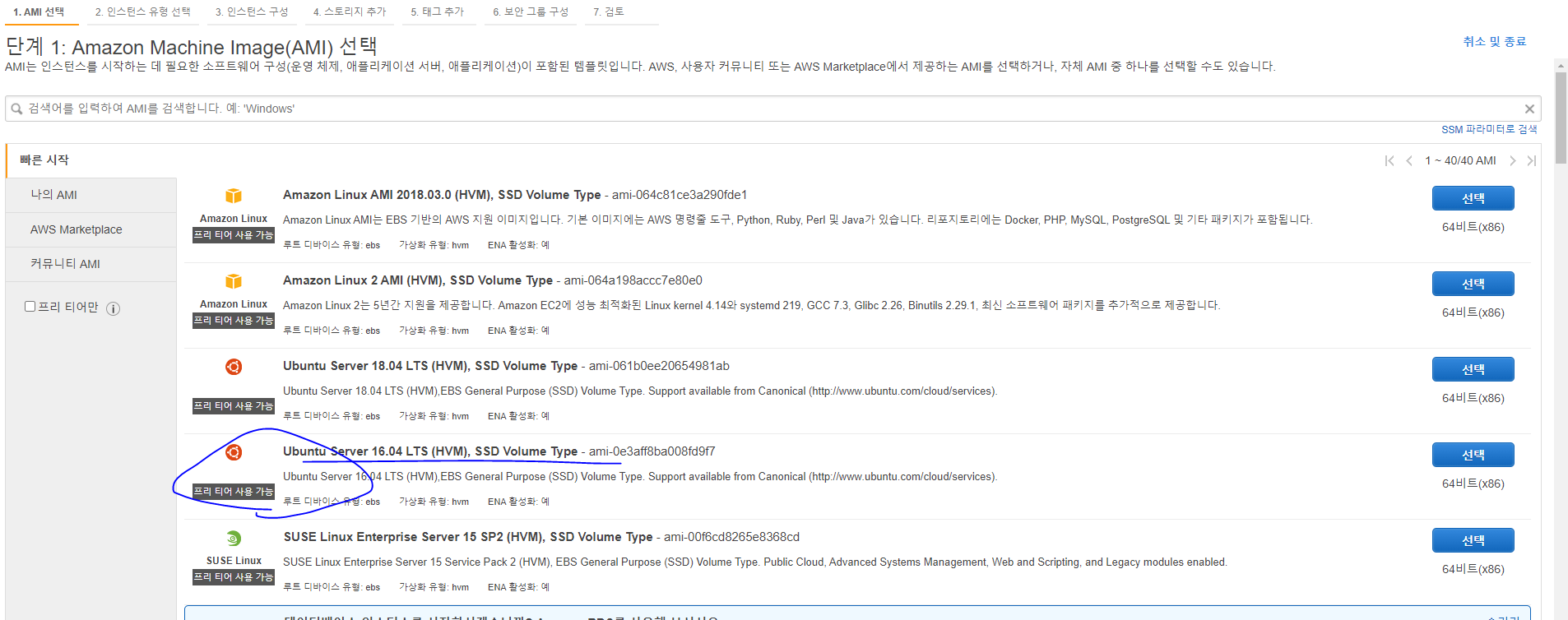The width and height of the screenshot is (1568, 620).
Task: Open 커뮤니티 AMI category
Action: (x=65, y=264)
